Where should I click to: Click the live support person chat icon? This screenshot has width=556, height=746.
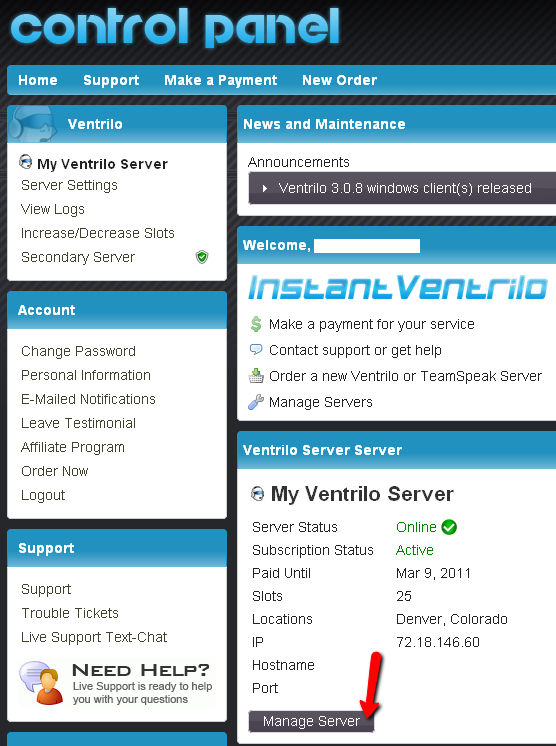tap(41, 683)
